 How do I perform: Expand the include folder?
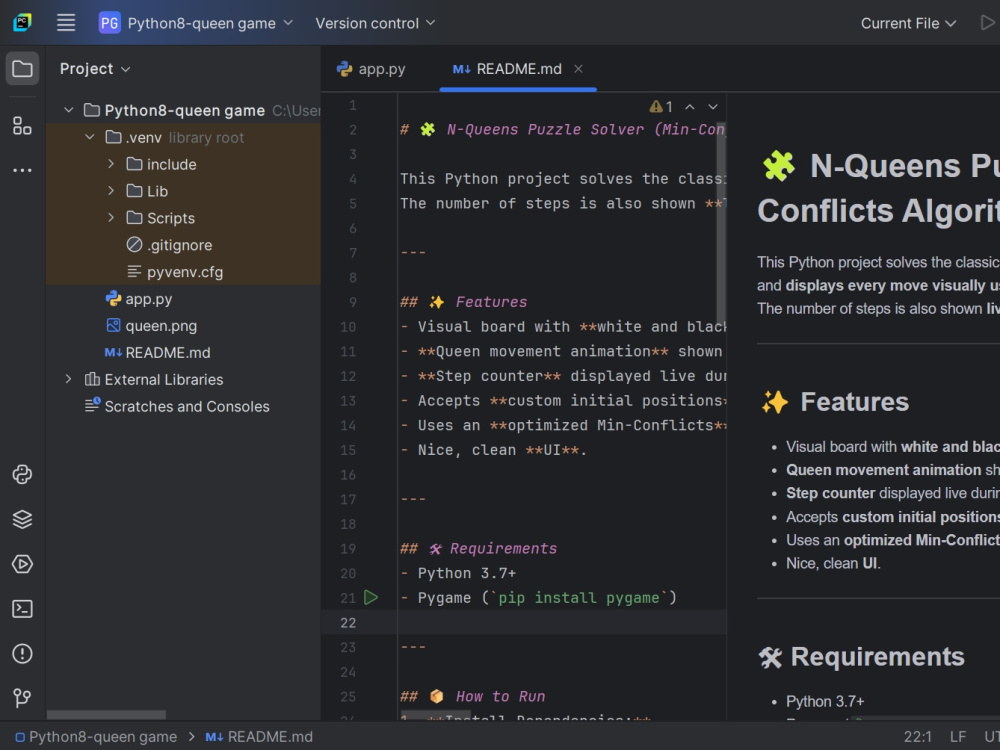click(x=111, y=164)
